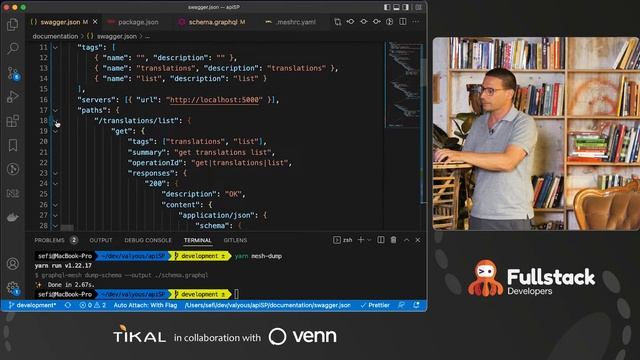Switch to the schema.graphql editor tab
This screenshot has height=360, width=640.
(217, 22)
